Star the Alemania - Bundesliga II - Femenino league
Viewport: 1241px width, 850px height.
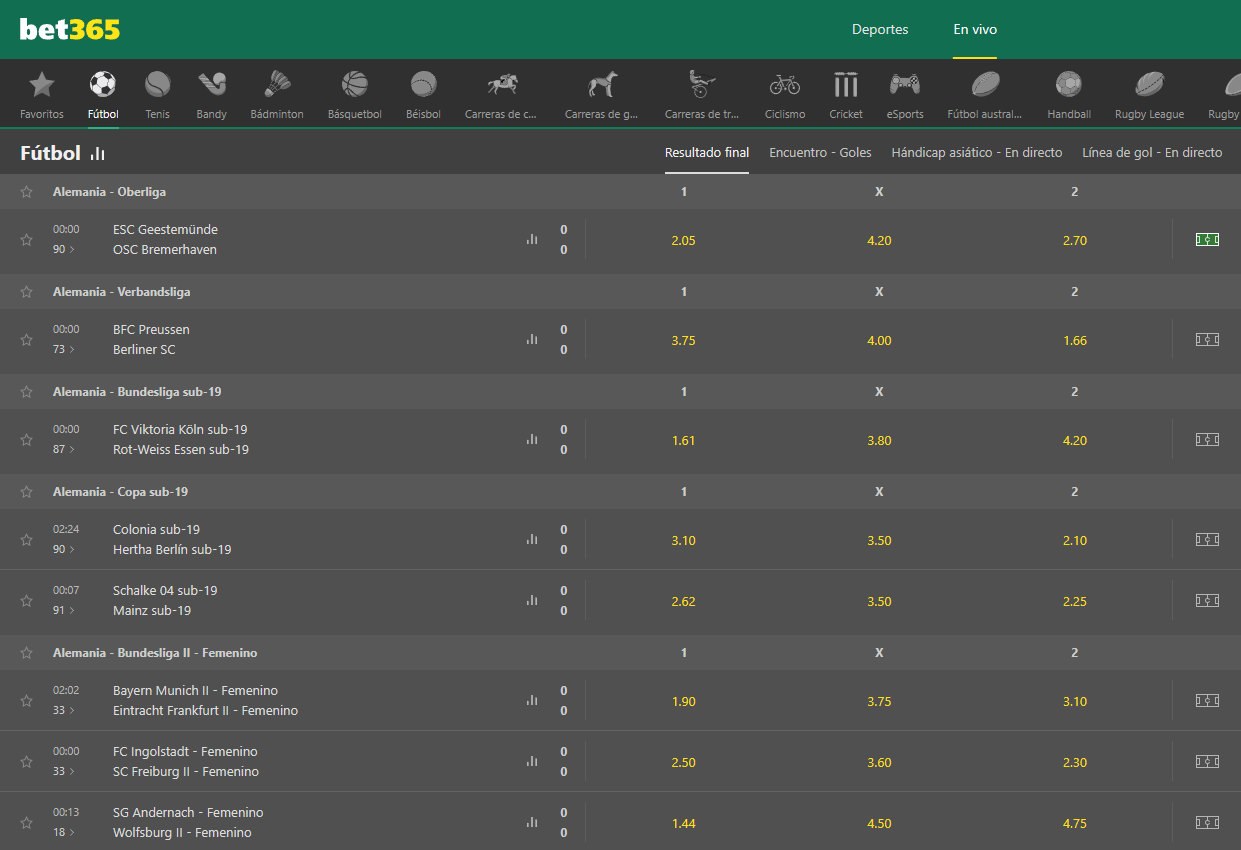click(27, 653)
